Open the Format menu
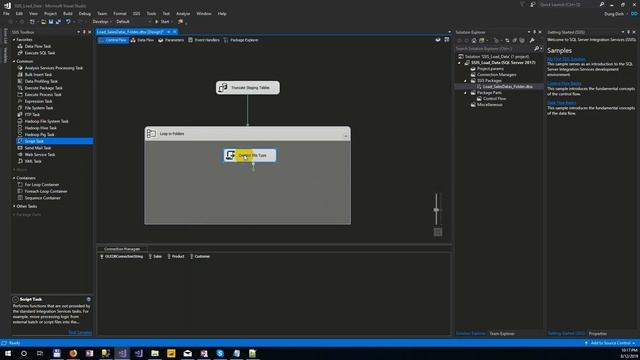The width and height of the screenshot is (640, 360). pos(120,13)
